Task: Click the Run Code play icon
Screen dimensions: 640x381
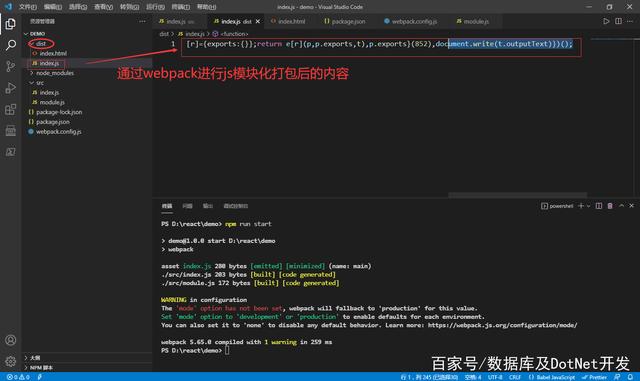Action: point(606,21)
